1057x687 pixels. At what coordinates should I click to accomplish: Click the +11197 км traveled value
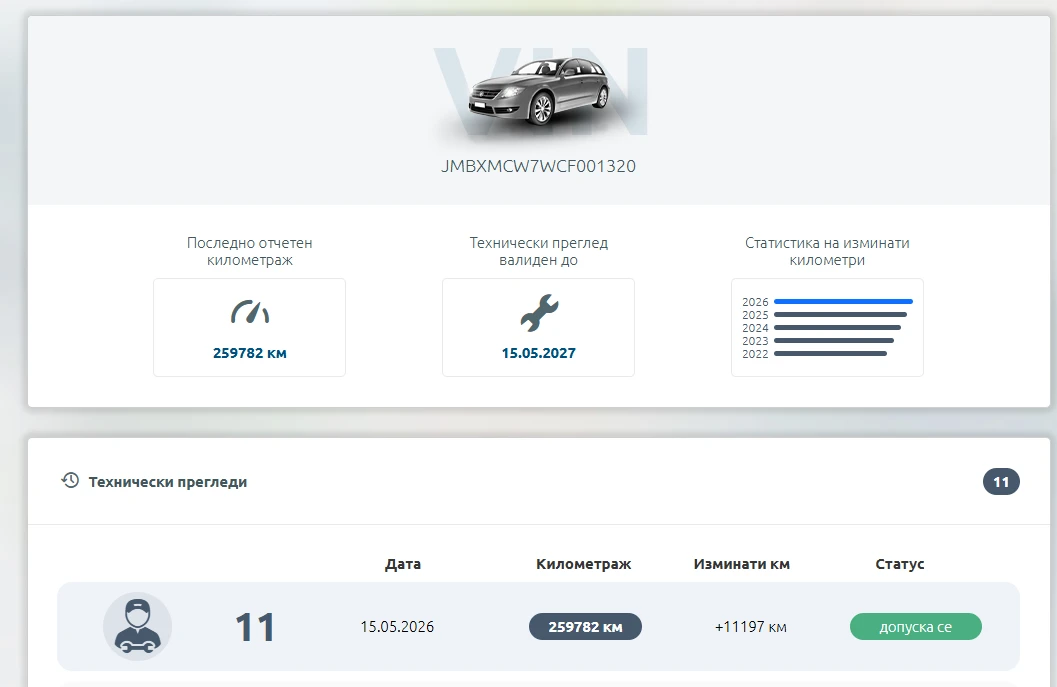751,627
